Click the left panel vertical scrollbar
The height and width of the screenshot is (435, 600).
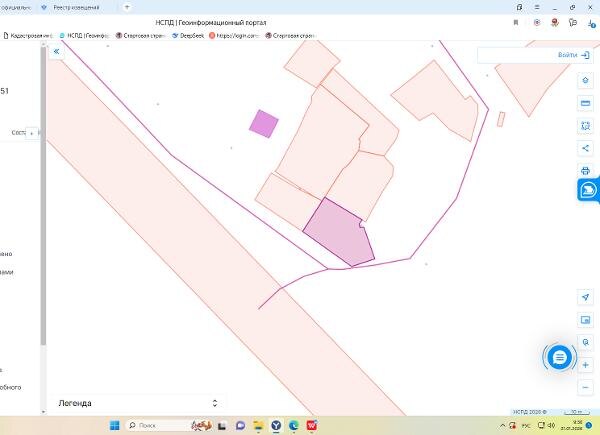(x=43, y=195)
